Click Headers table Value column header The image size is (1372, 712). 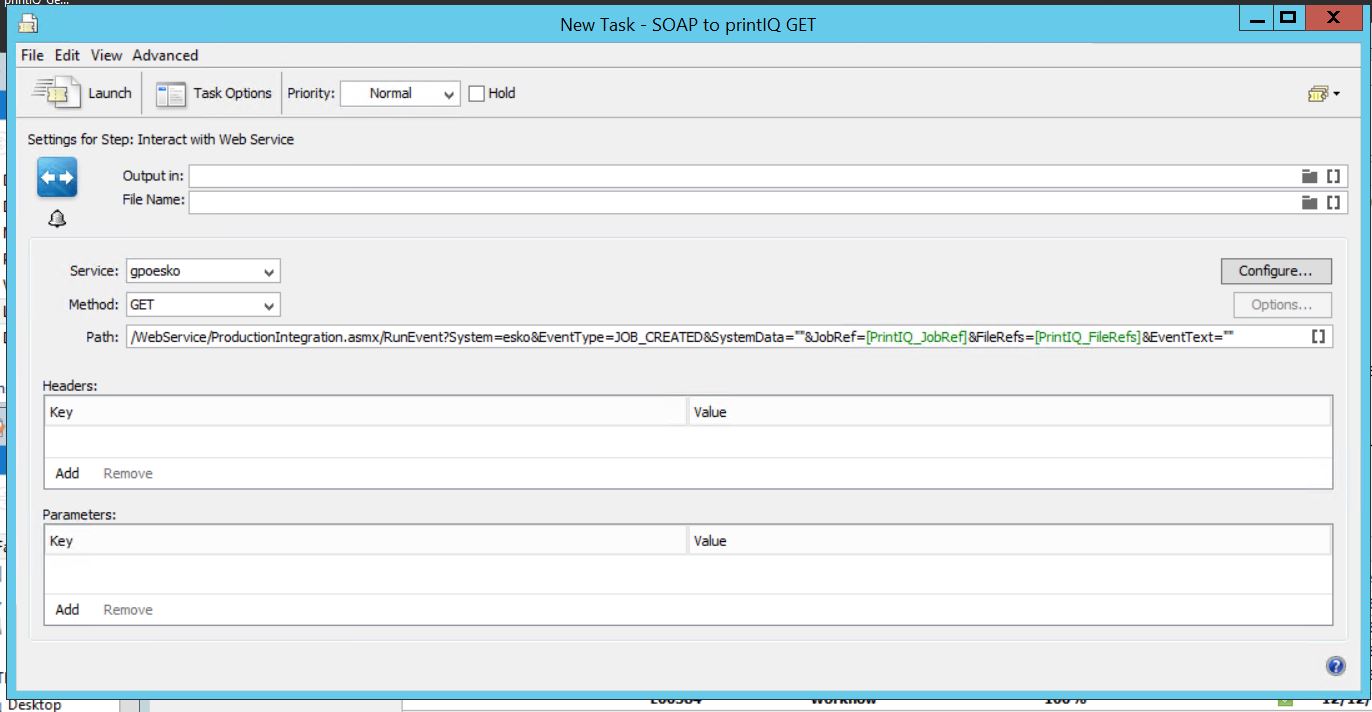point(1010,412)
